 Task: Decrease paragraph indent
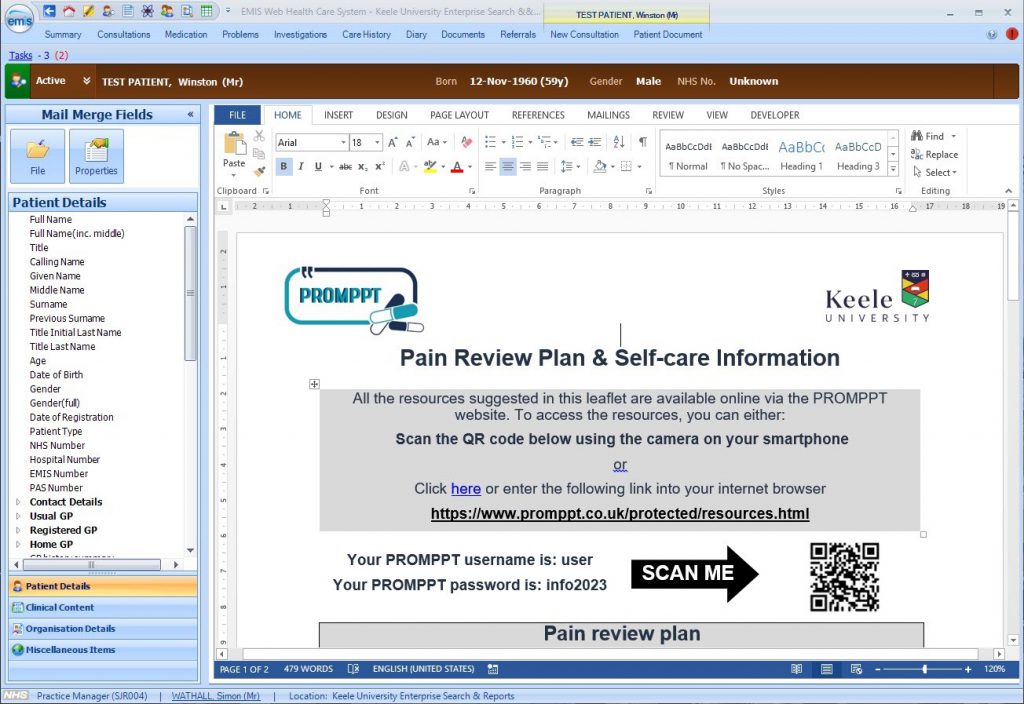tap(577, 142)
